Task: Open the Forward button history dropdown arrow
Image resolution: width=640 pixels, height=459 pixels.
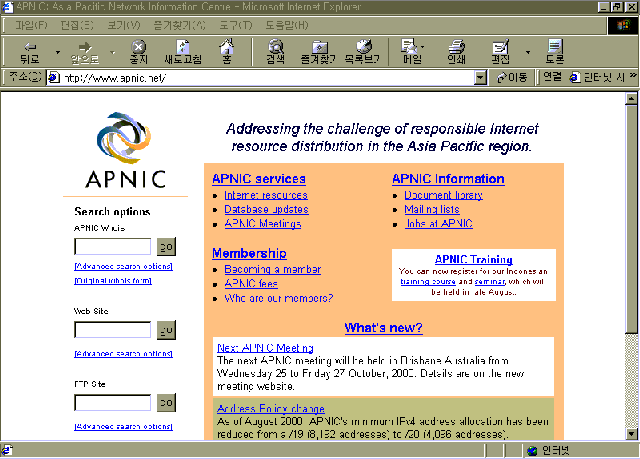Action: click(113, 52)
